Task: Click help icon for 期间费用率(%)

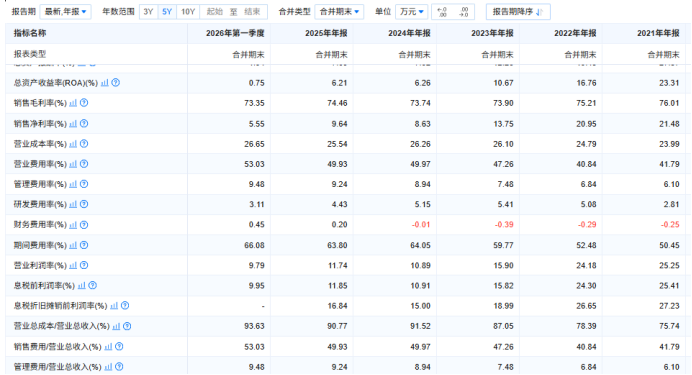Action: point(84,245)
